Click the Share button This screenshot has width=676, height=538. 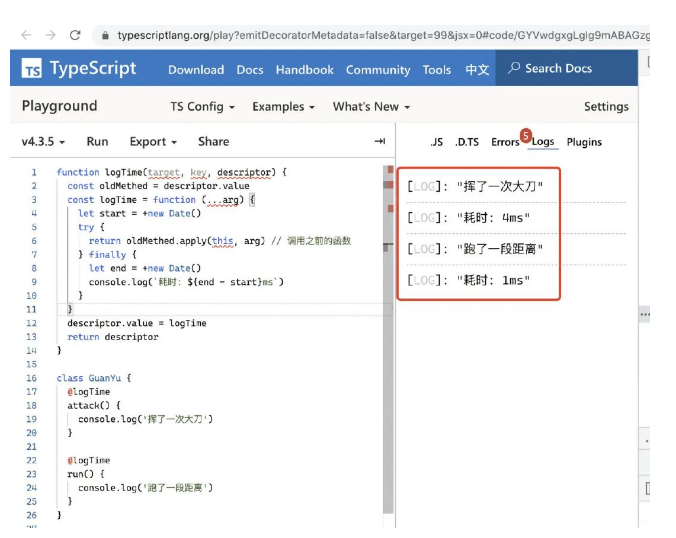pyautogui.click(x=213, y=142)
